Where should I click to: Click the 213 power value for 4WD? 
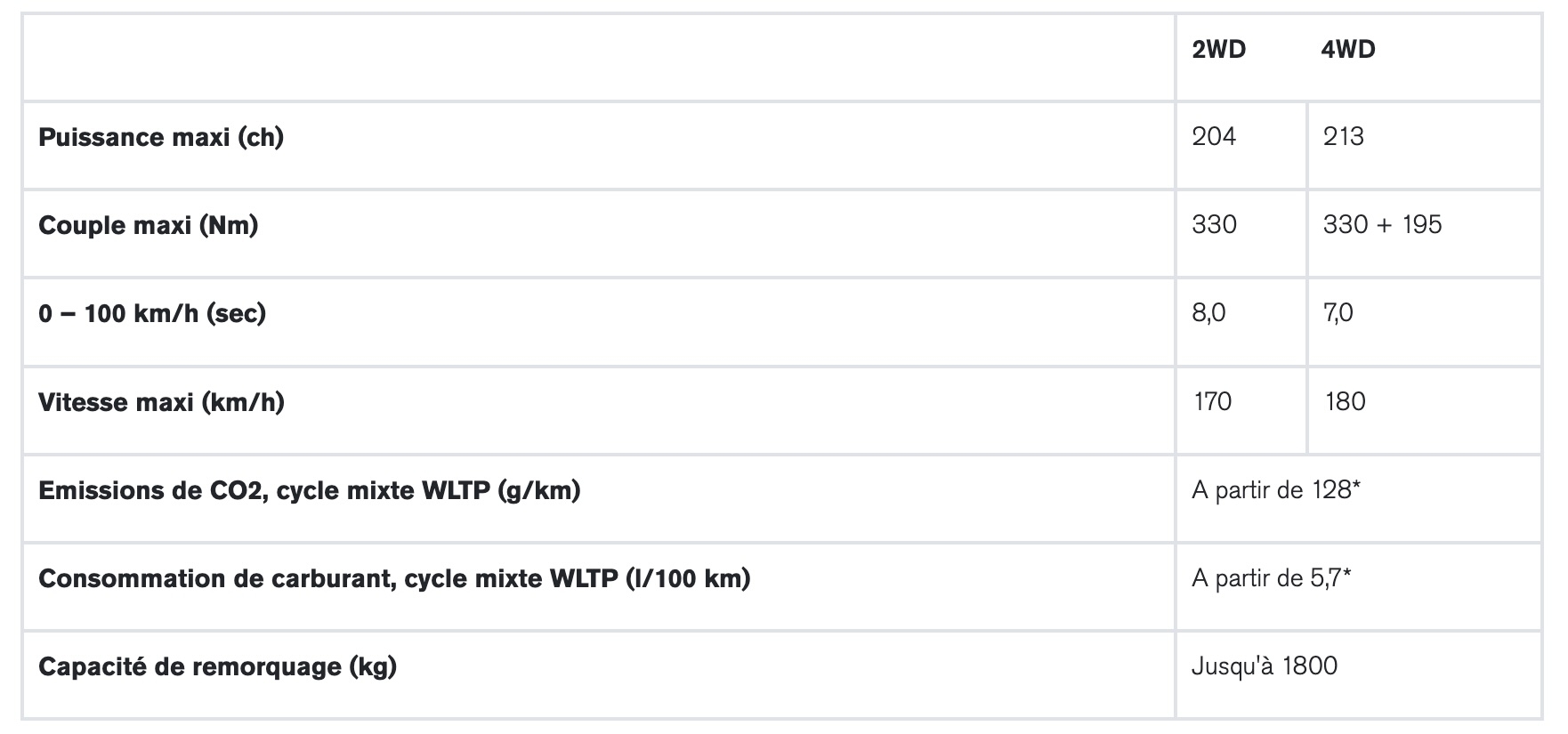[1343, 136]
